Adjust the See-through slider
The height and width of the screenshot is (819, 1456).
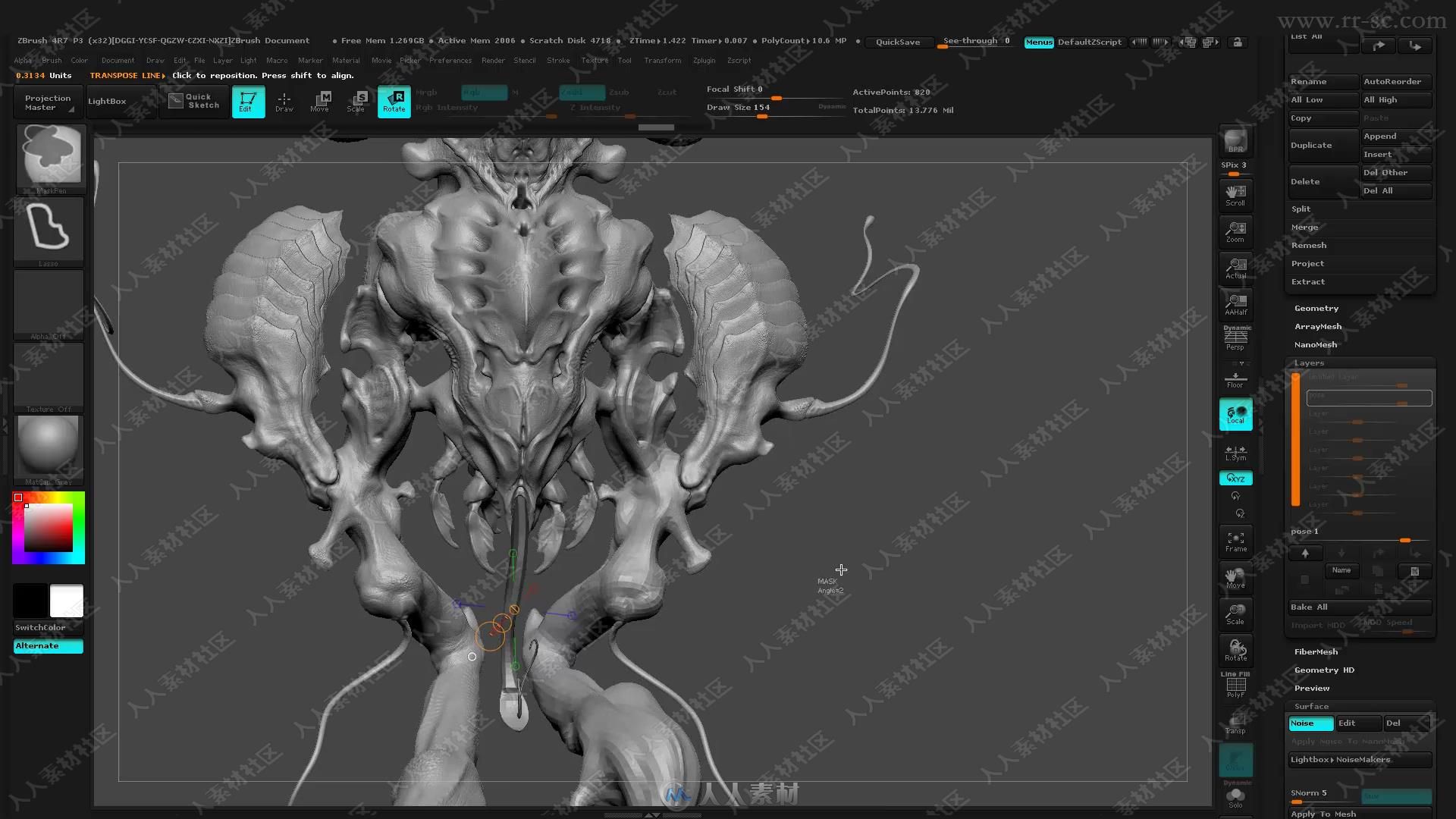(x=977, y=42)
